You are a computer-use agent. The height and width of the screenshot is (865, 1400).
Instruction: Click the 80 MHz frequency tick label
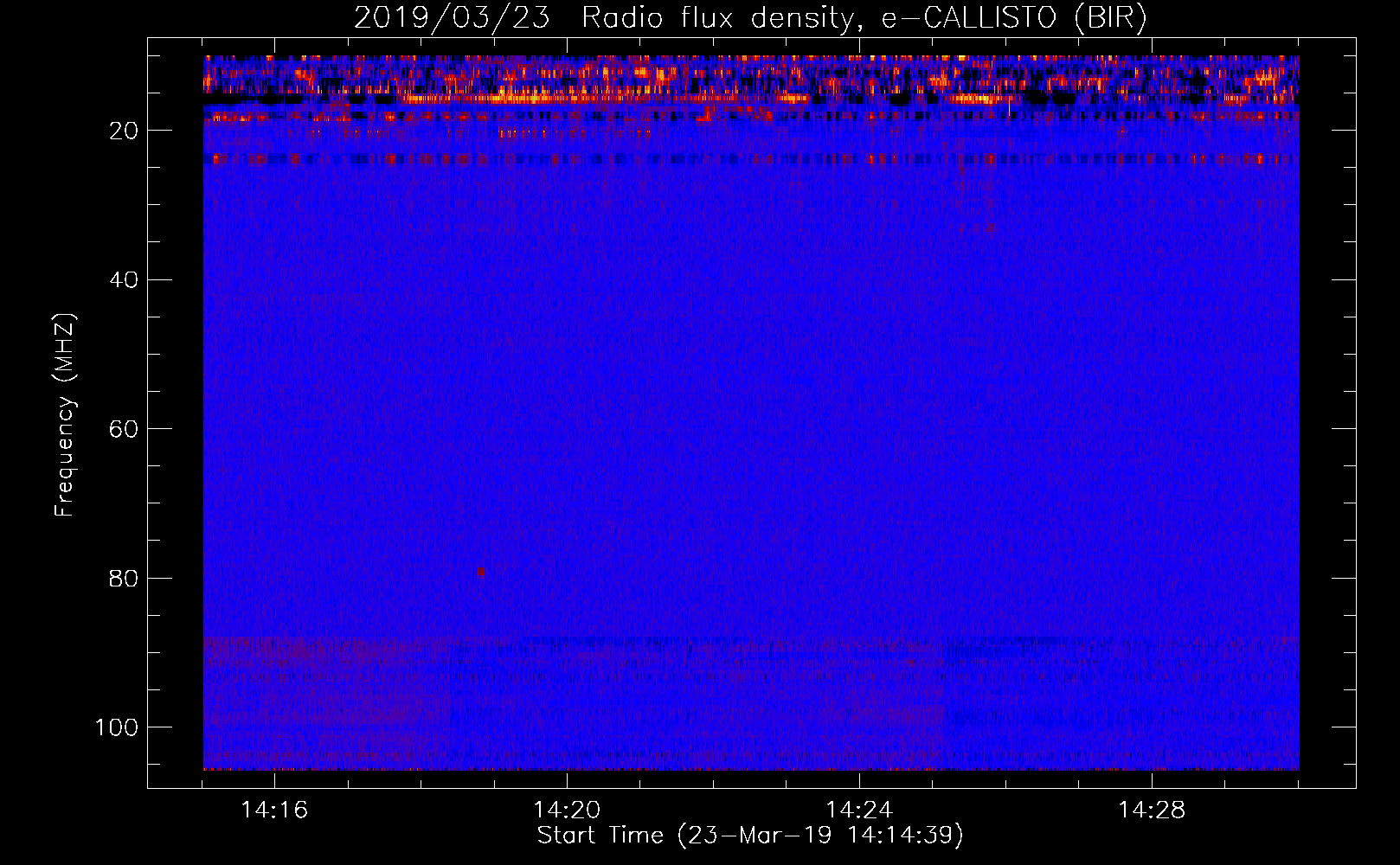coord(124,578)
